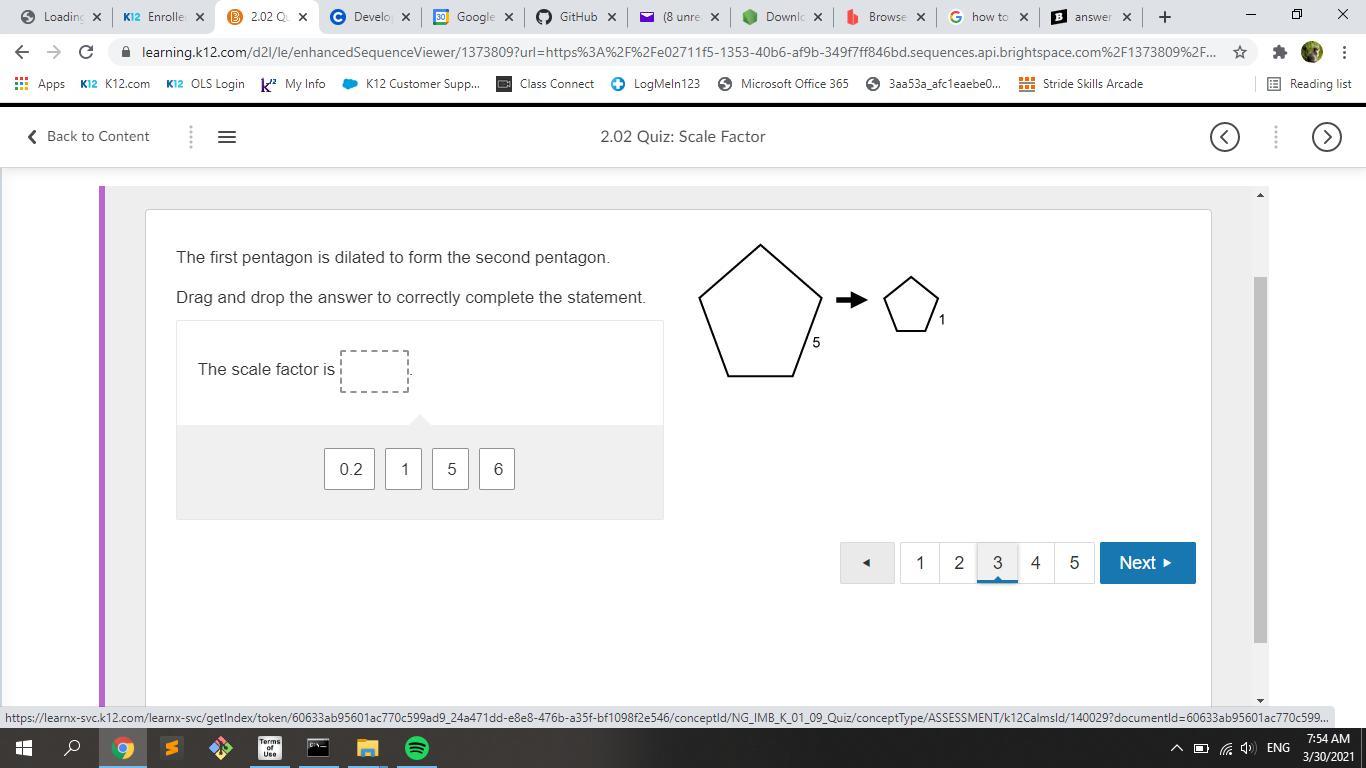Viewport: 1366px width, 768px height.
Task: Open network settings in system tray
Action: (1226, 748)
